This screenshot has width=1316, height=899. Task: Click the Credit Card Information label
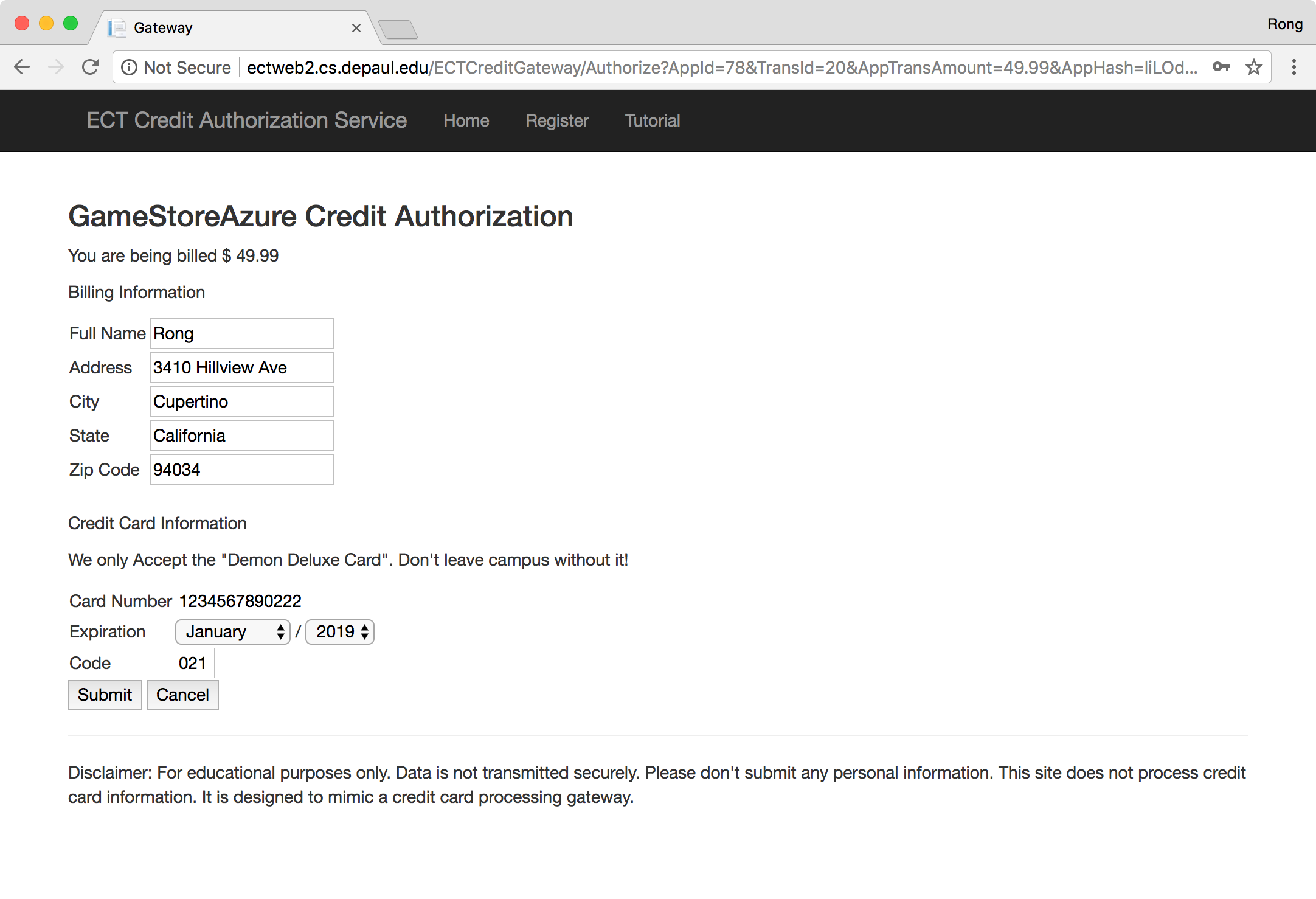tap(158, 523)
